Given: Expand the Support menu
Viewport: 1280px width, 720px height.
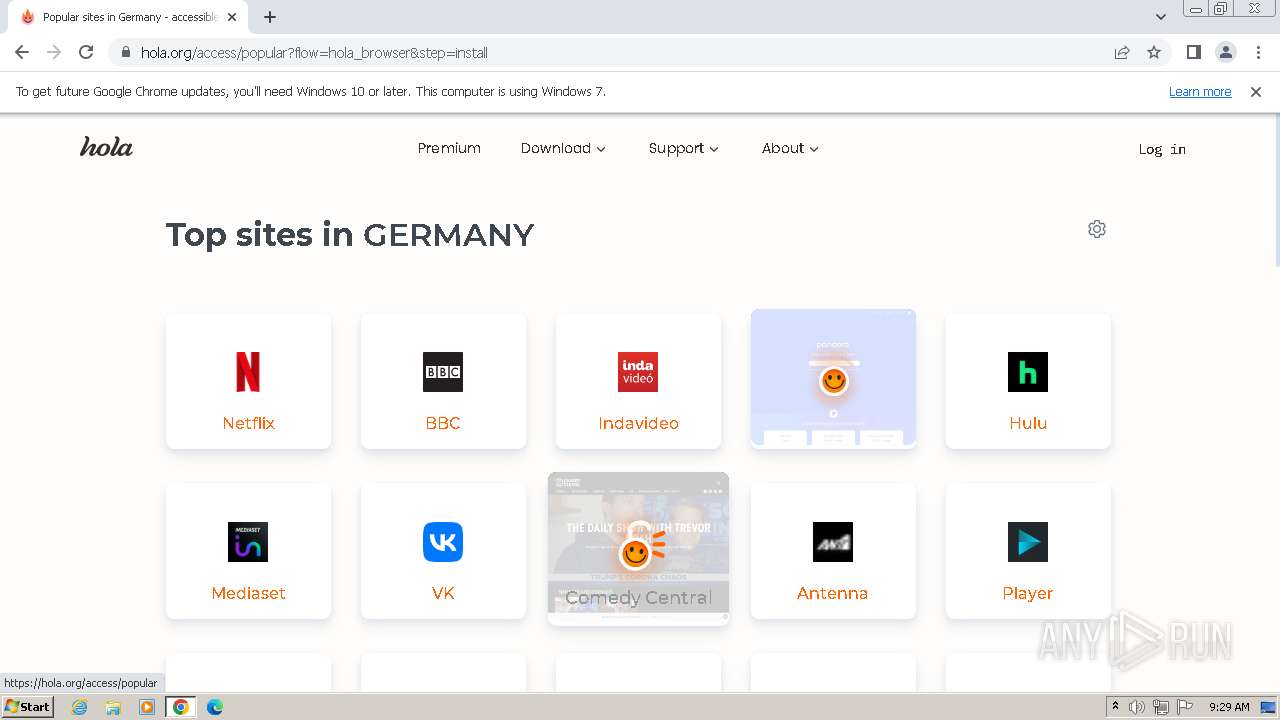Looking at the screenshot, I should click(684, 148).
